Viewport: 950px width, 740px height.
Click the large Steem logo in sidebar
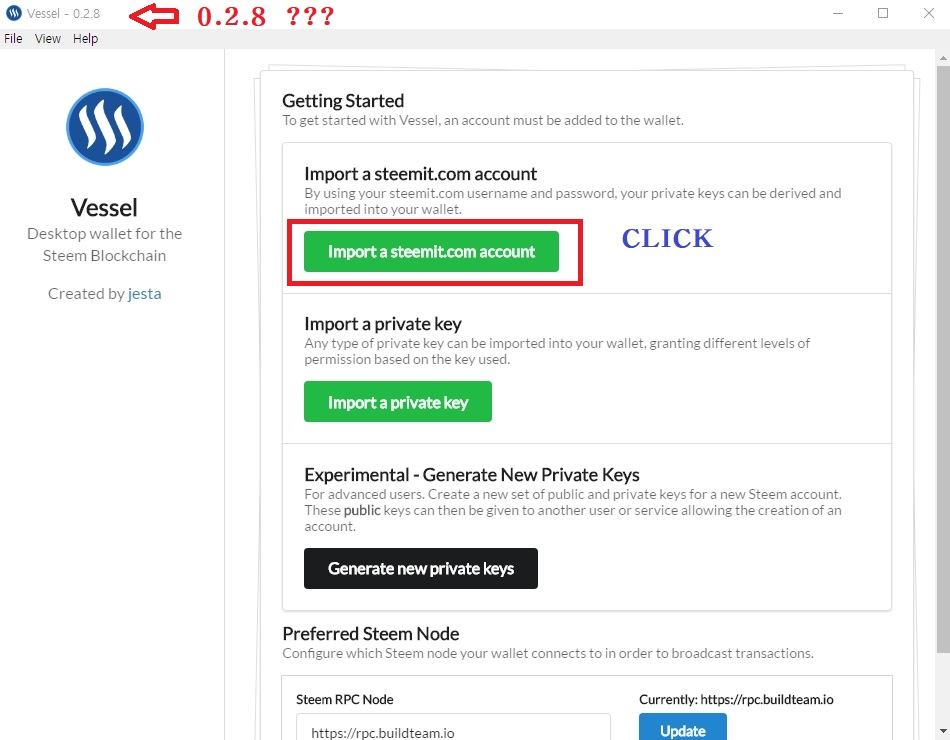pos(105,127)
